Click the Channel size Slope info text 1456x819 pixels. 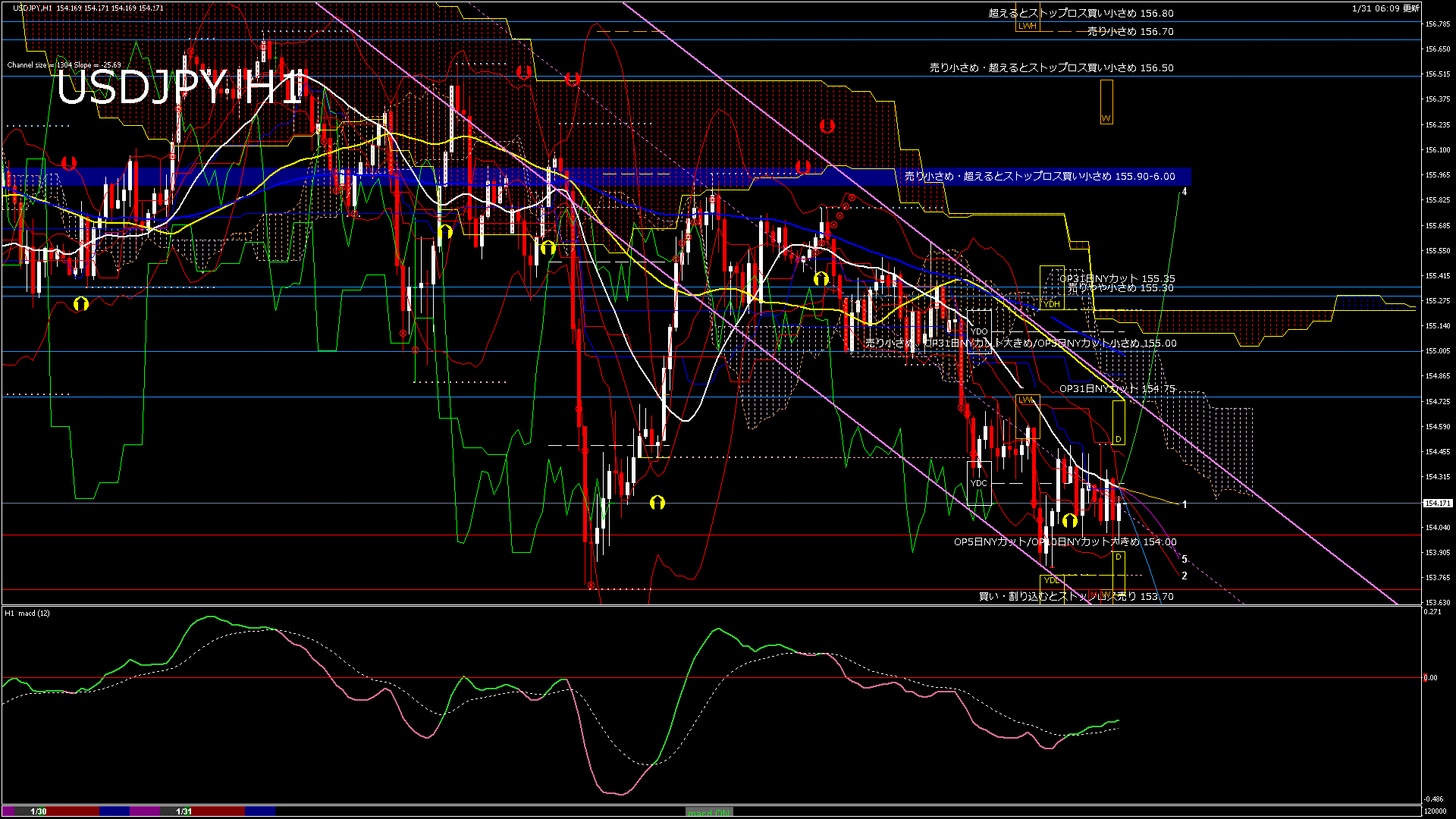point(64,65)
